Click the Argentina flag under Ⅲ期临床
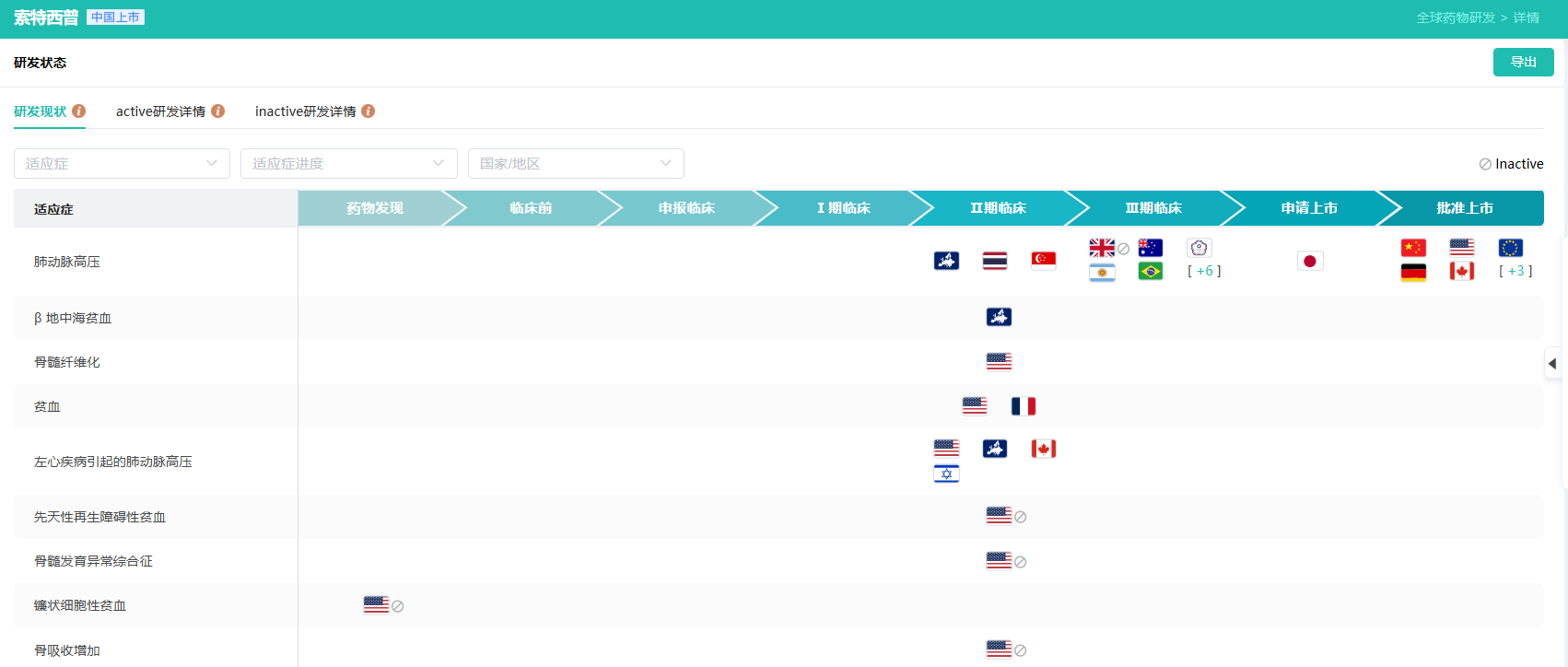 [x=1102, y=272]
